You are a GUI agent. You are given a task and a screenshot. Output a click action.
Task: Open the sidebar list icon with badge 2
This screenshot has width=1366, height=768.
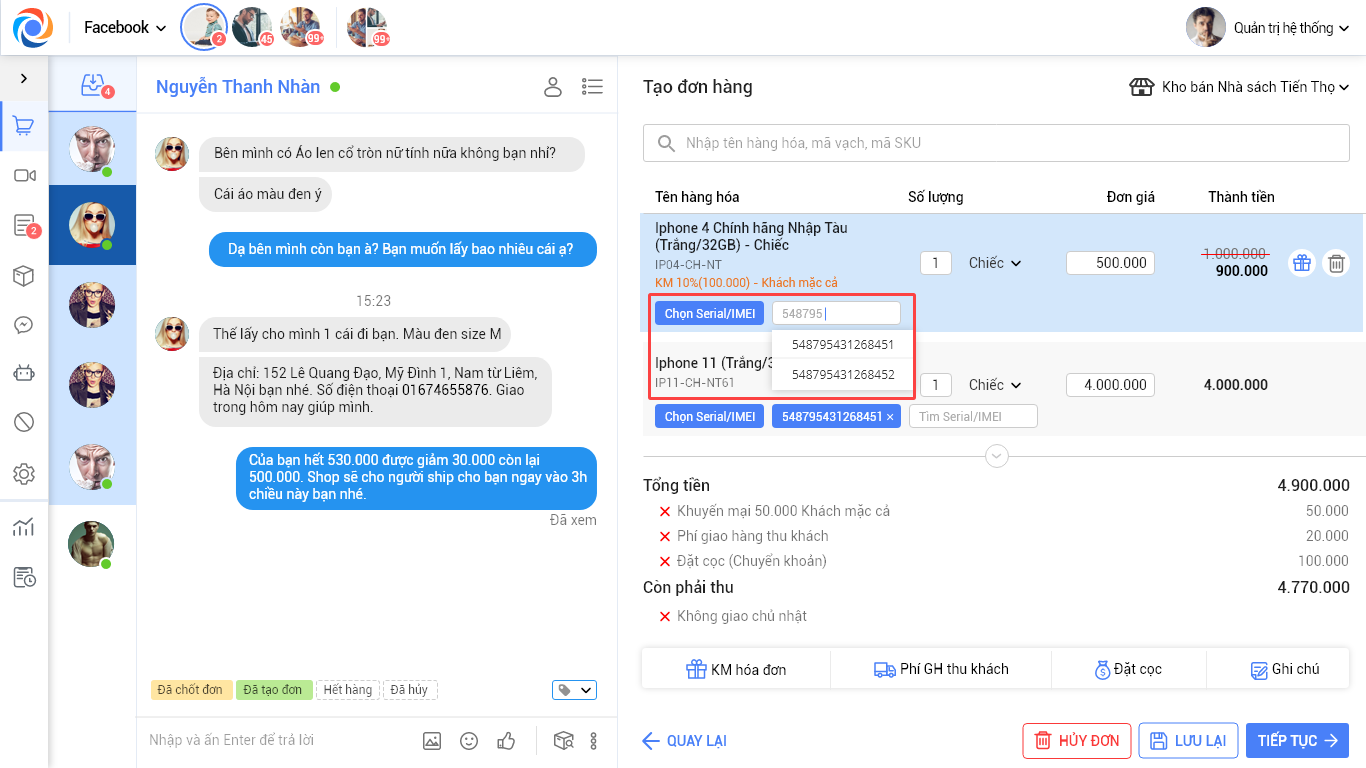[25, 226]
